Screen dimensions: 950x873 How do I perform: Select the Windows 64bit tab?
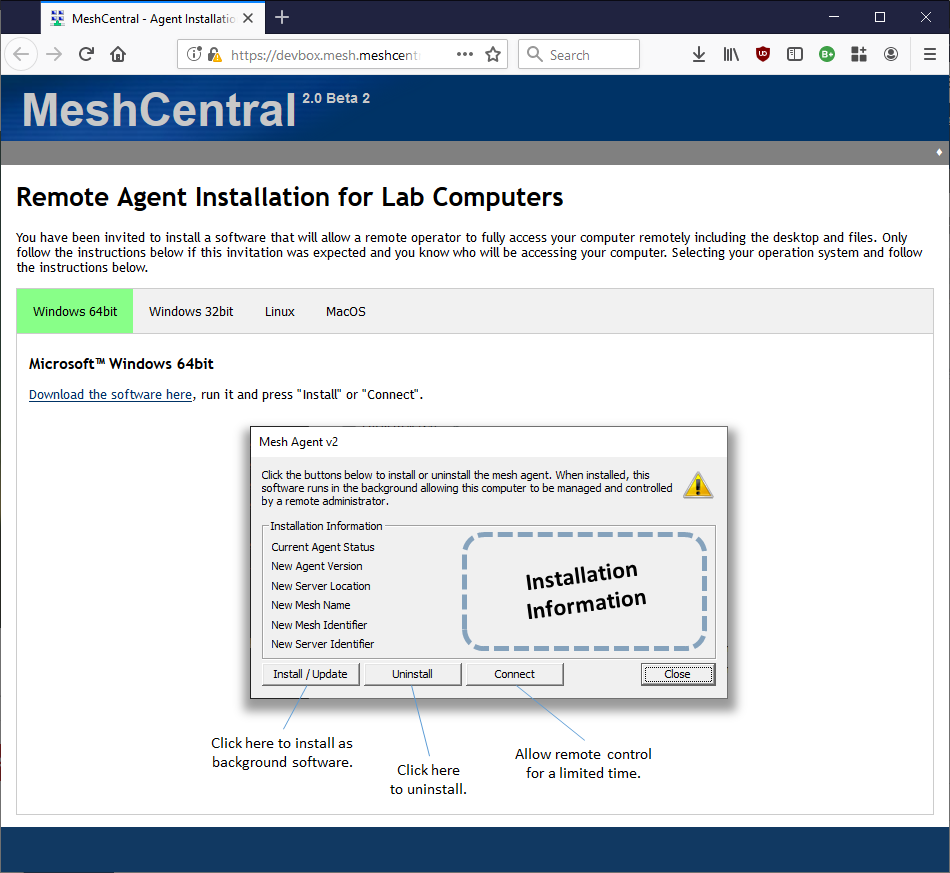[x=75, y=311]
